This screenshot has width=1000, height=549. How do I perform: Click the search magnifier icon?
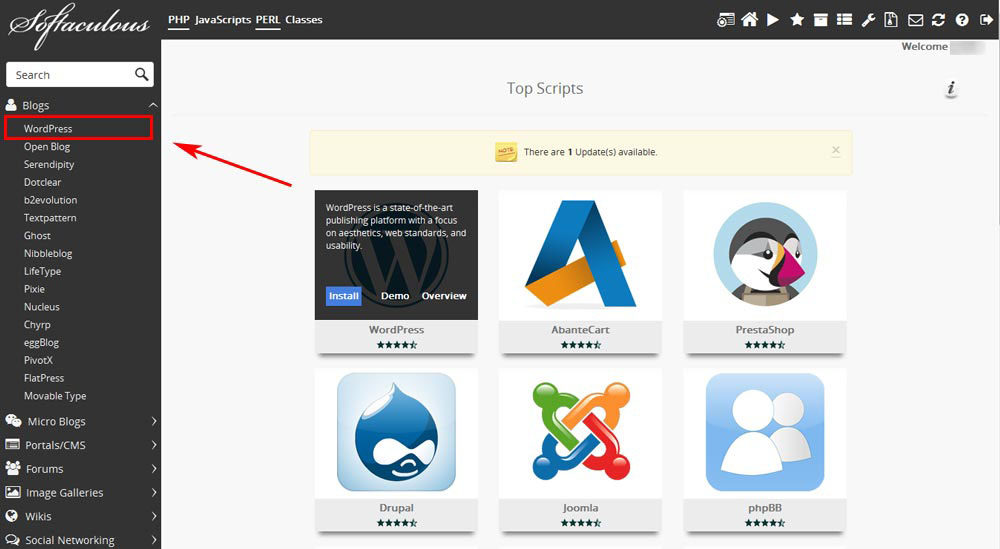pyautogui.click(x=142, y=75)
